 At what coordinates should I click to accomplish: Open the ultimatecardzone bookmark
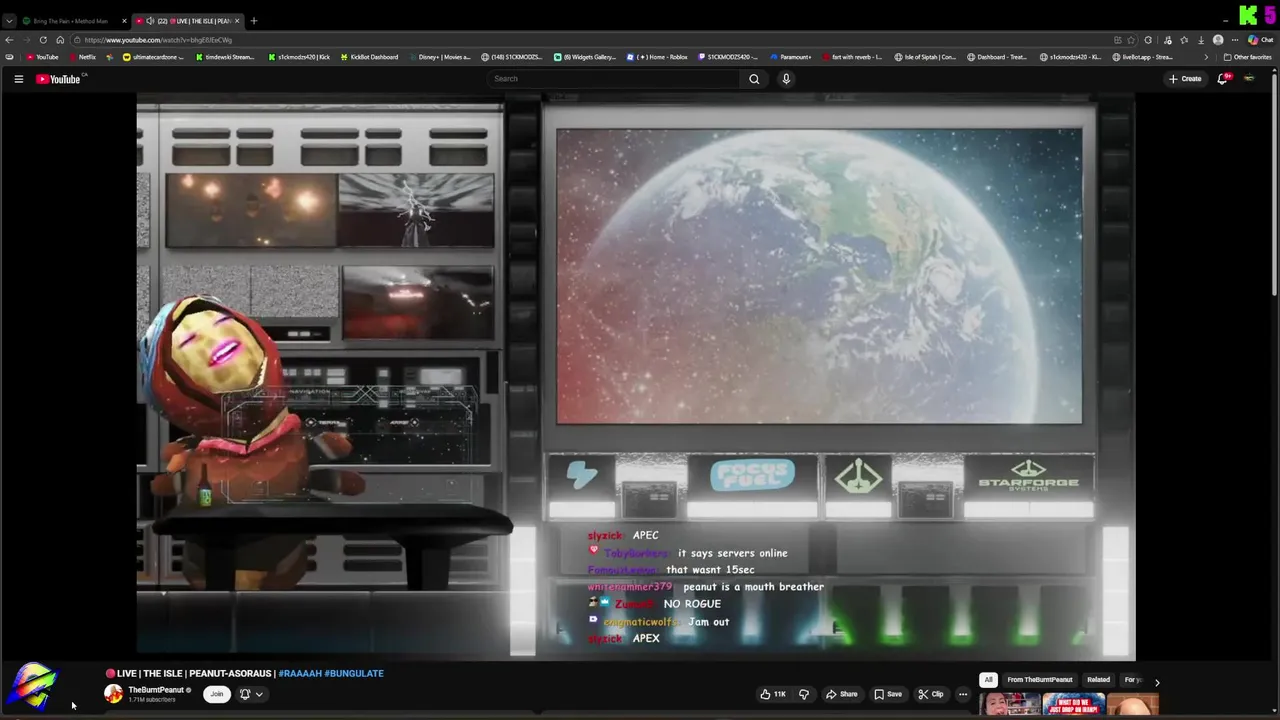click(x=153, y=57)
